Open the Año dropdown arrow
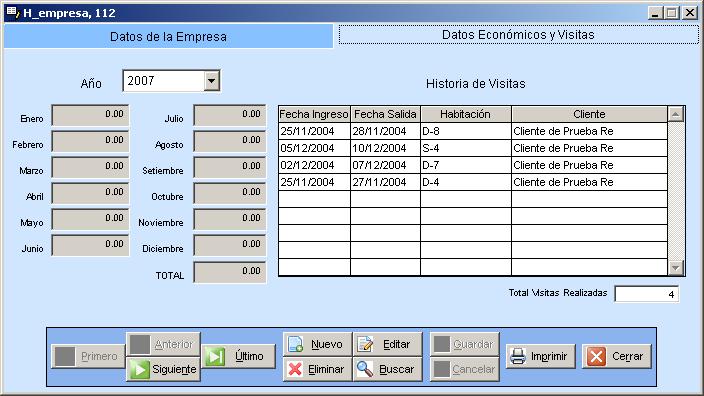Image resolution: width=704 pixels, height=396 pixels. click(x=211, y=81)
